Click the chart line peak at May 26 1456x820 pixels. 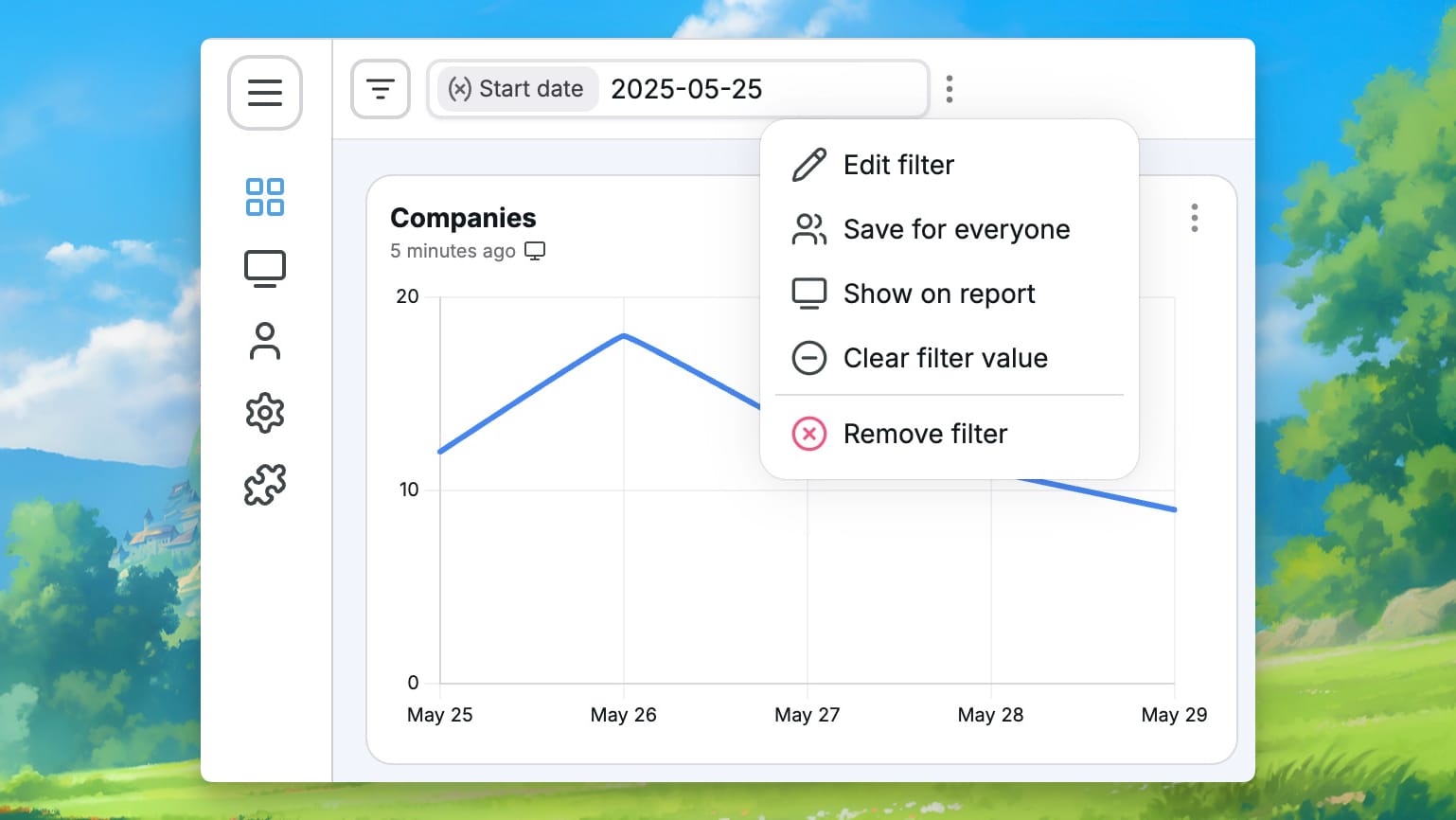[624, 335]
